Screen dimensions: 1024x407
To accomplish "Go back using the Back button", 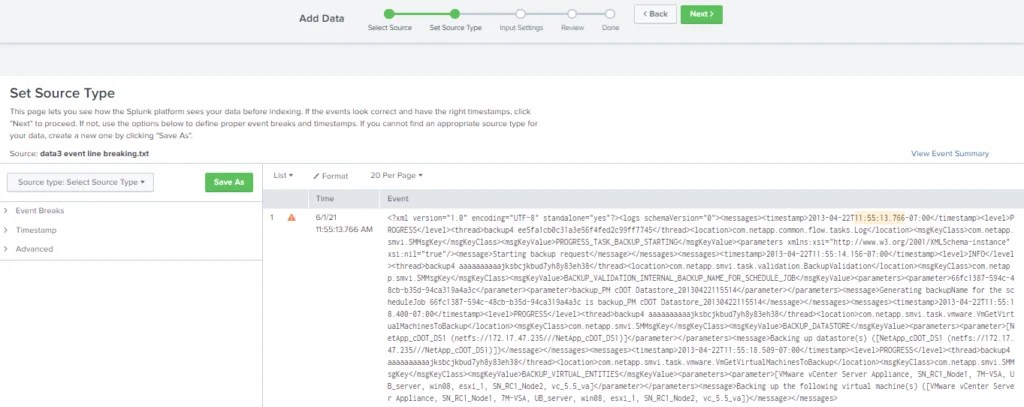I will pos(655,14).
